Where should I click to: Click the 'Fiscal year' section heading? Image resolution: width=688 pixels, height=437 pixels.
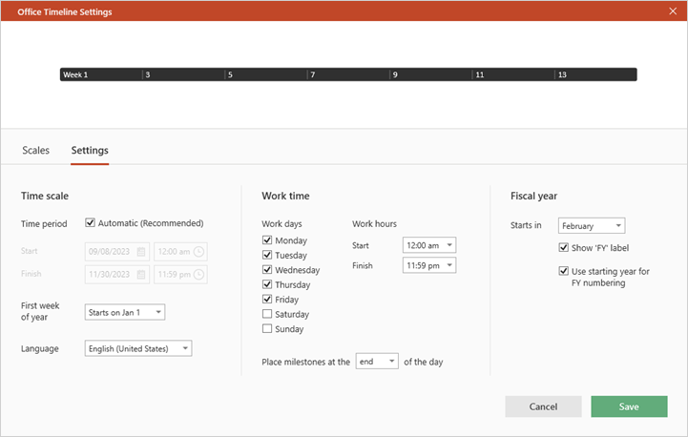(534, 196)
